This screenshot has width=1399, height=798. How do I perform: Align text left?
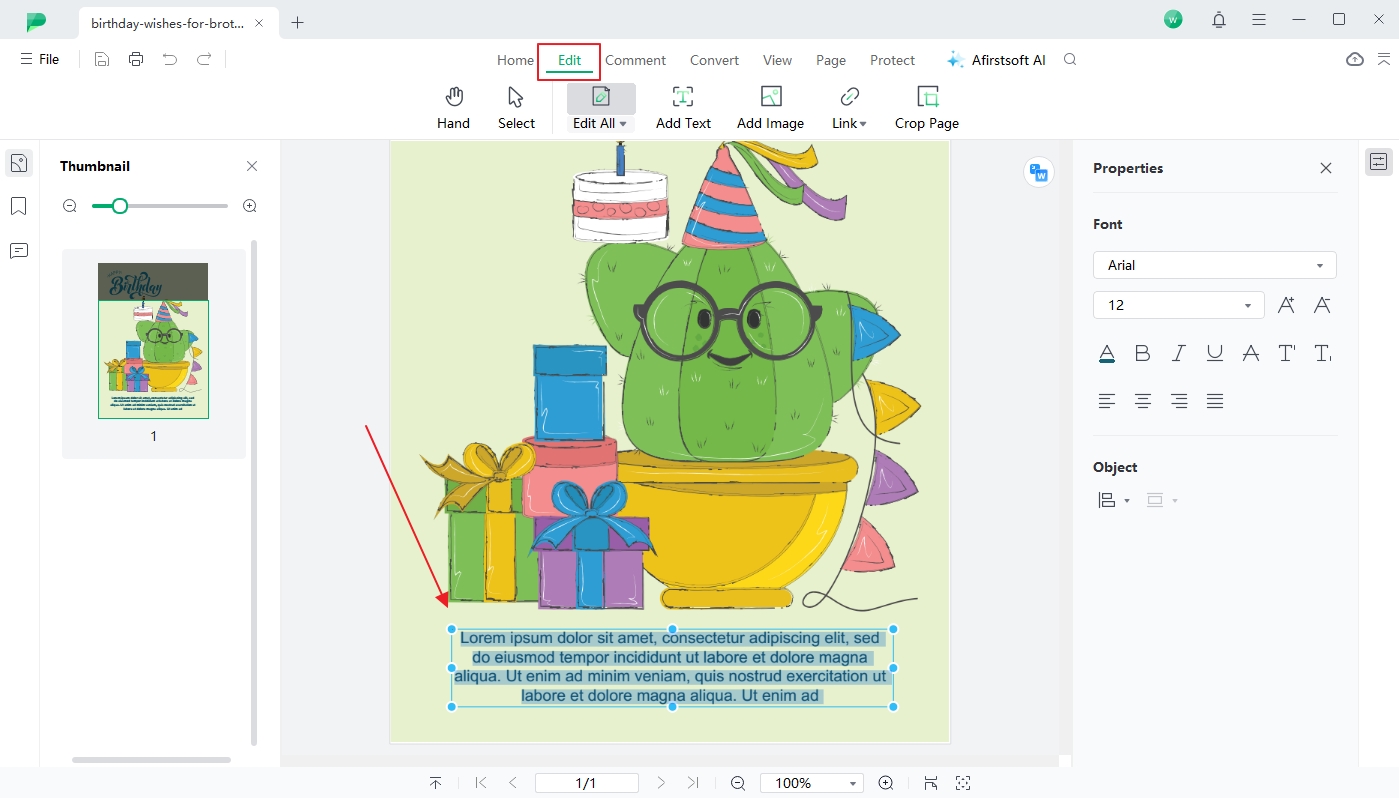click(x=1107, y=401)
